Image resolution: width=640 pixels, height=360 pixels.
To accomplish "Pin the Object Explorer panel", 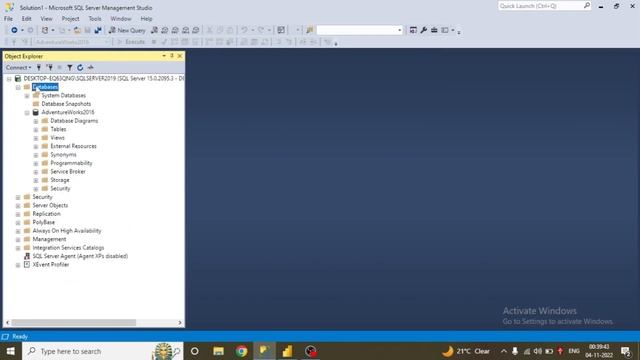I will pyautogui.click(x=172, y=56).
